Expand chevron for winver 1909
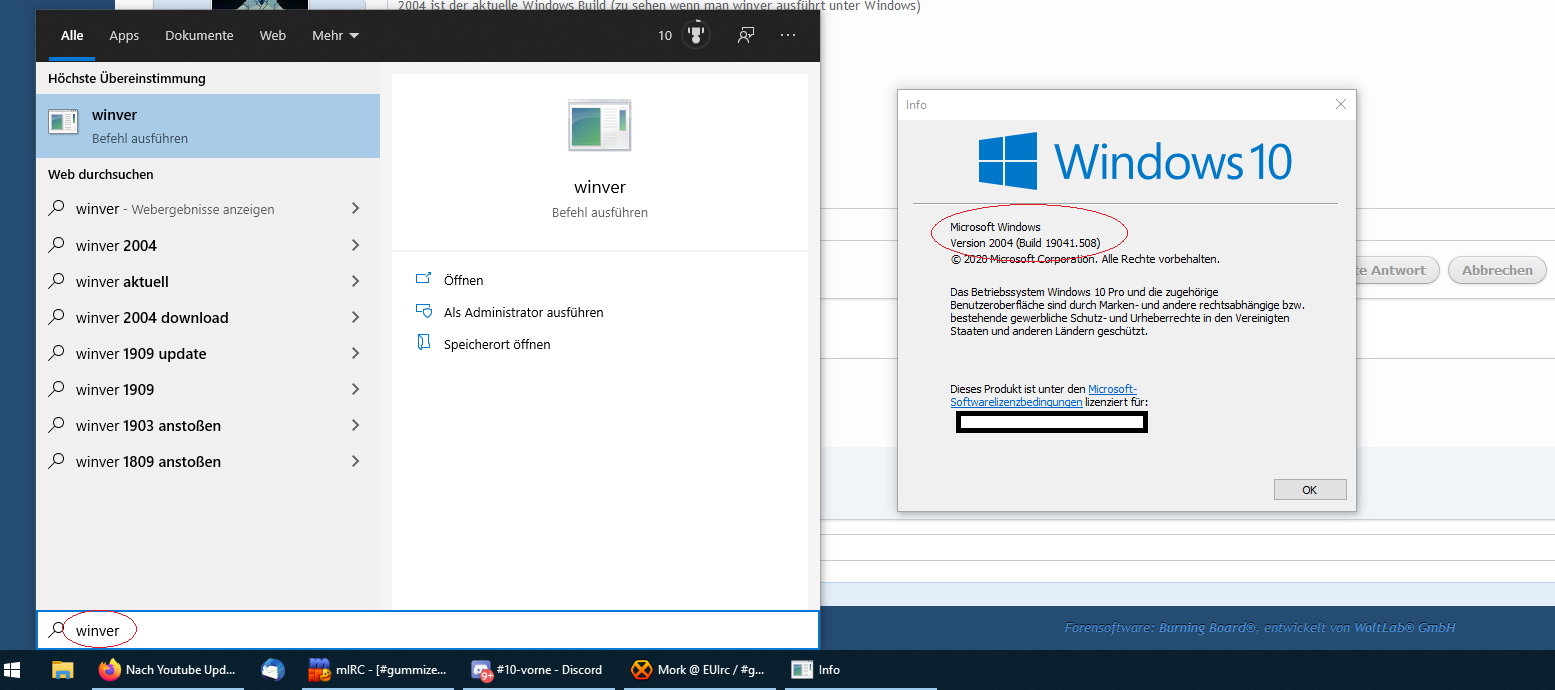Image resolution: width=1555 pixels, height=690 pixels. tap(355, 389)
